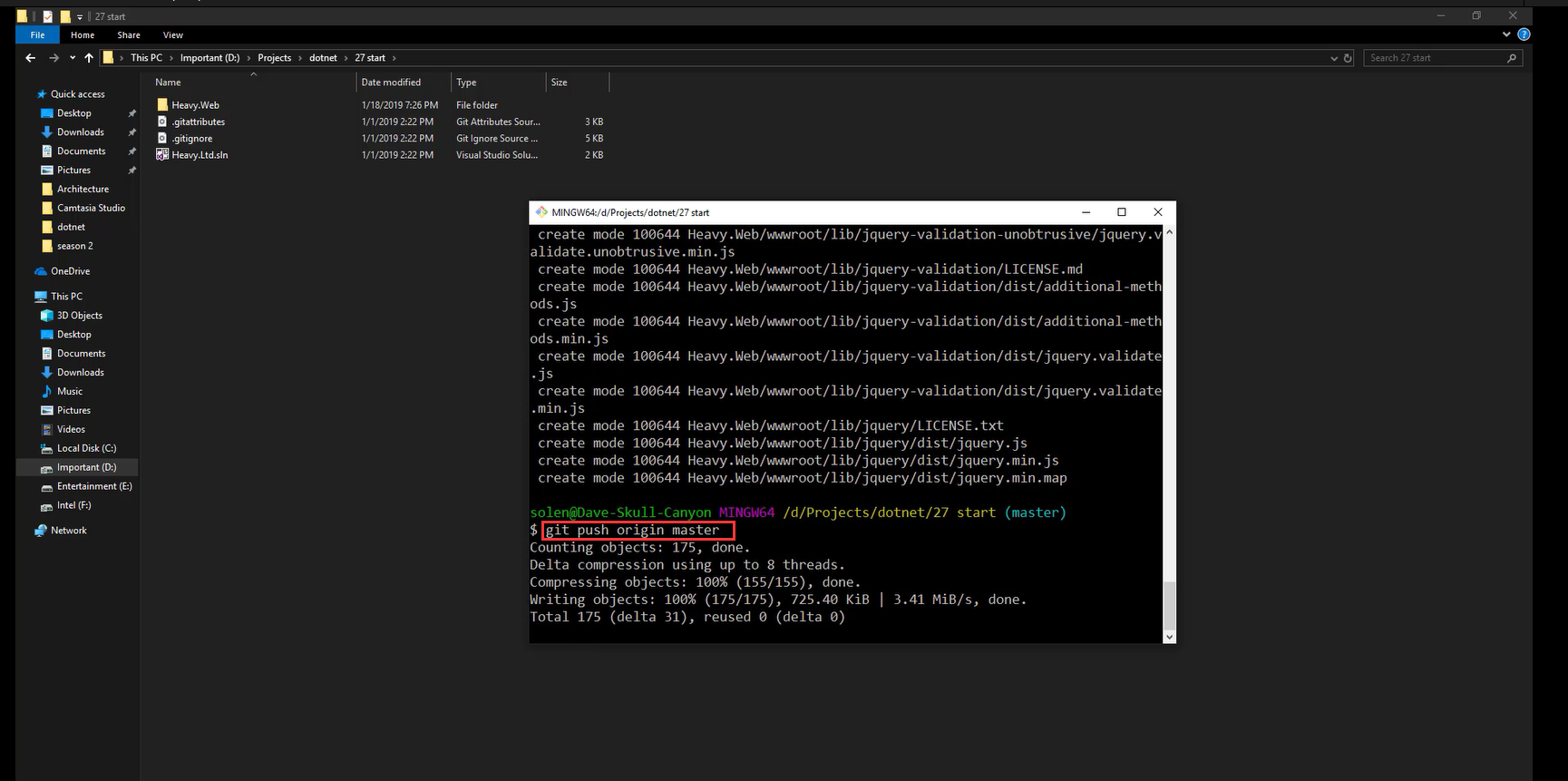The height and width of the screenshot is (781, 1568).
Task: Click the search magnifier icon
Action: coord(1512,58)
